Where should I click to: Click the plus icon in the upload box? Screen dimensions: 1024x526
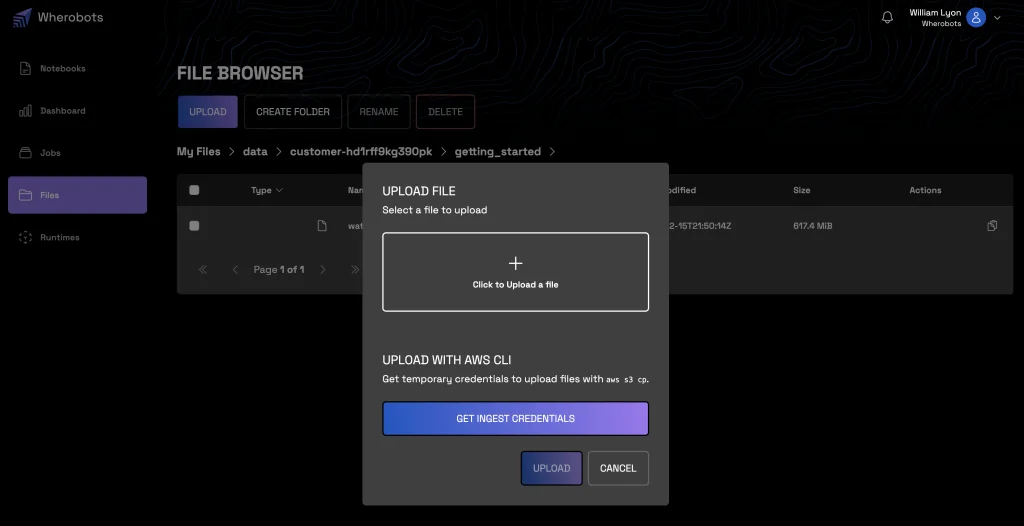(515, 263)
